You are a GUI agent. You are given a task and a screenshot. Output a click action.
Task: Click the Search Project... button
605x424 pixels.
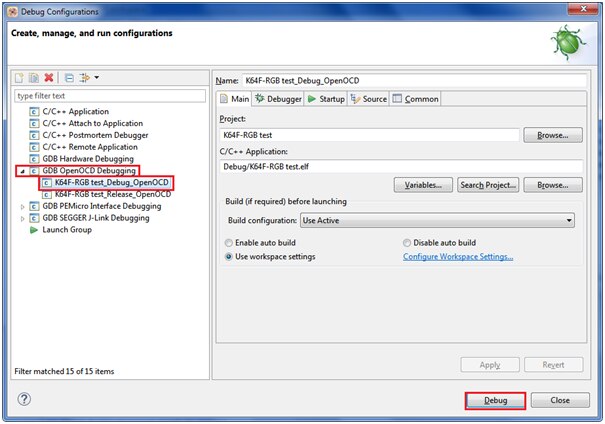pyautogui.click(x=488, y=185)
